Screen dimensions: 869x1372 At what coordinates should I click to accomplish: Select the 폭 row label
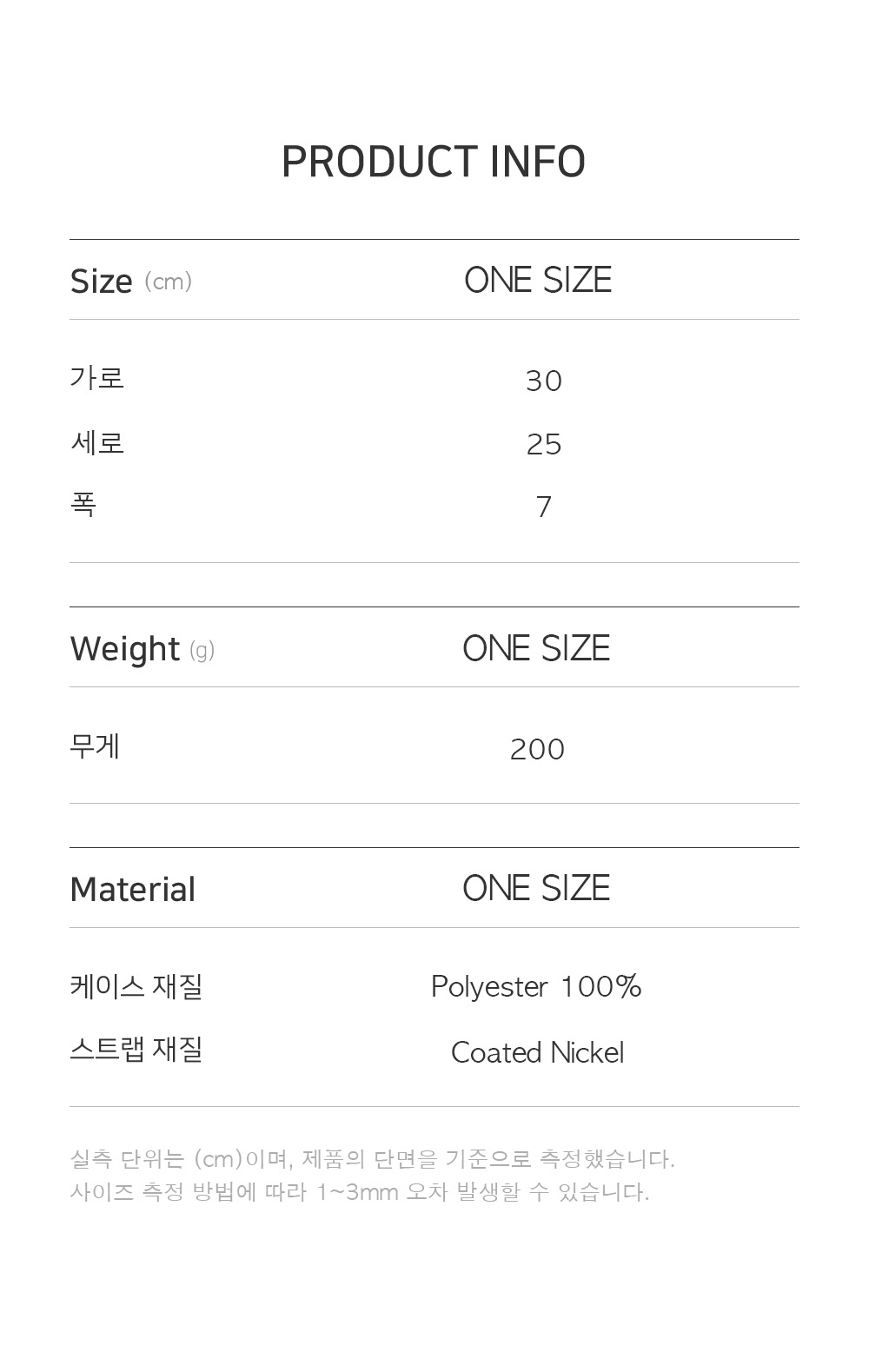pyautogui.click(x=83, y=505)
